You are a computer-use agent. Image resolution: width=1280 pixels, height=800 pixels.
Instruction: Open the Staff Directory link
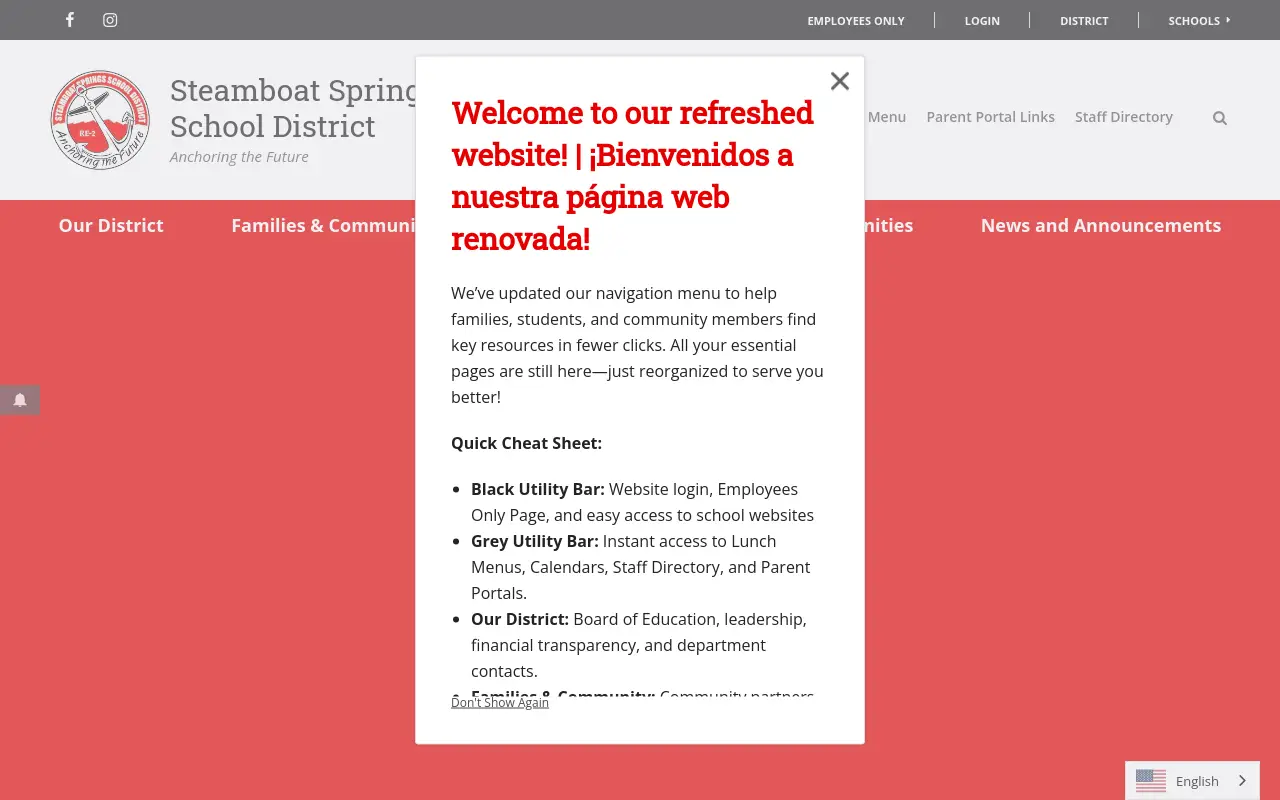1124,117
